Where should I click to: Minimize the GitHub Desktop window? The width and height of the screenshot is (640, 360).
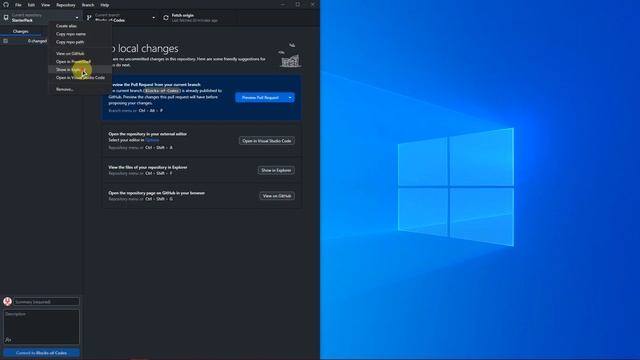(283, 4)
